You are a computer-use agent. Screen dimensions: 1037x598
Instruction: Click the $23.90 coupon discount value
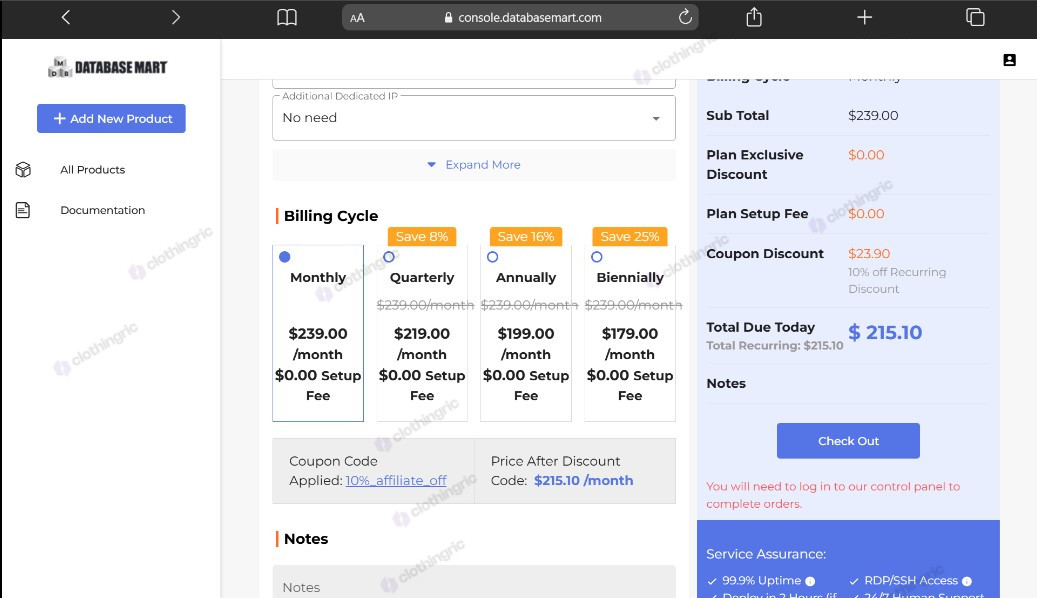tap(869, 254)
